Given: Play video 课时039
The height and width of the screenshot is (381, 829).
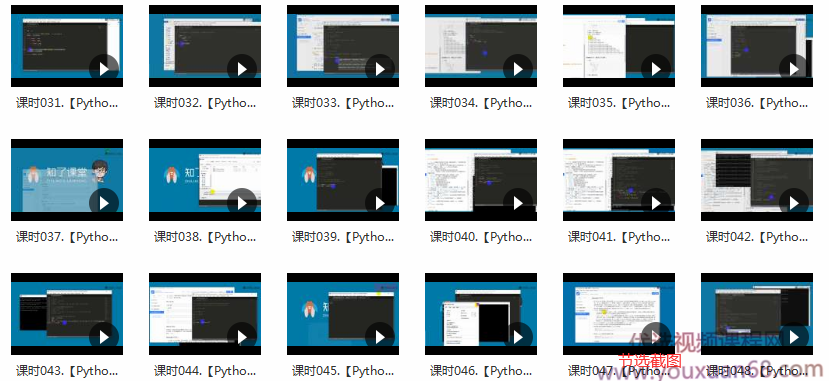Looking at the screenshot, I should [x=380, y=203].
